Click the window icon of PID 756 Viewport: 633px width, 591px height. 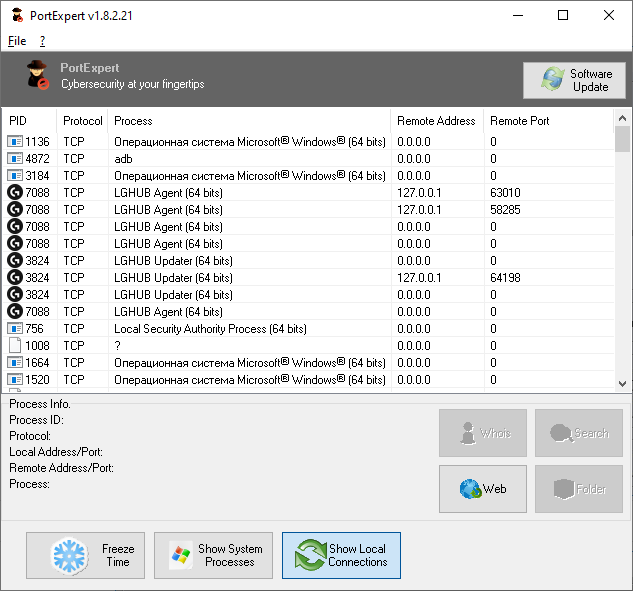coord(15,329)
